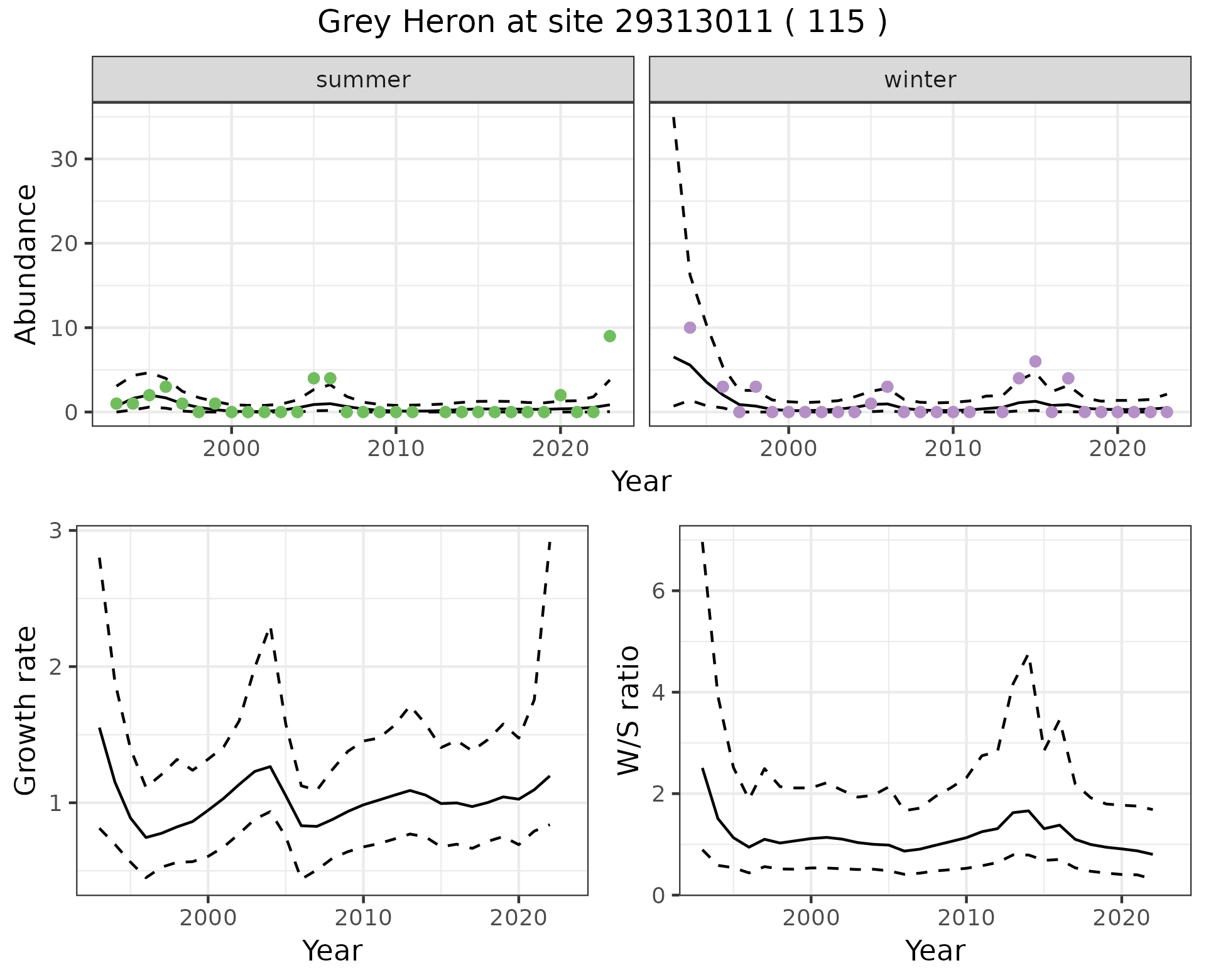The image size is (1206, 980).
Task: Click the green summer point near abundance 9
Action: point(609,336)
